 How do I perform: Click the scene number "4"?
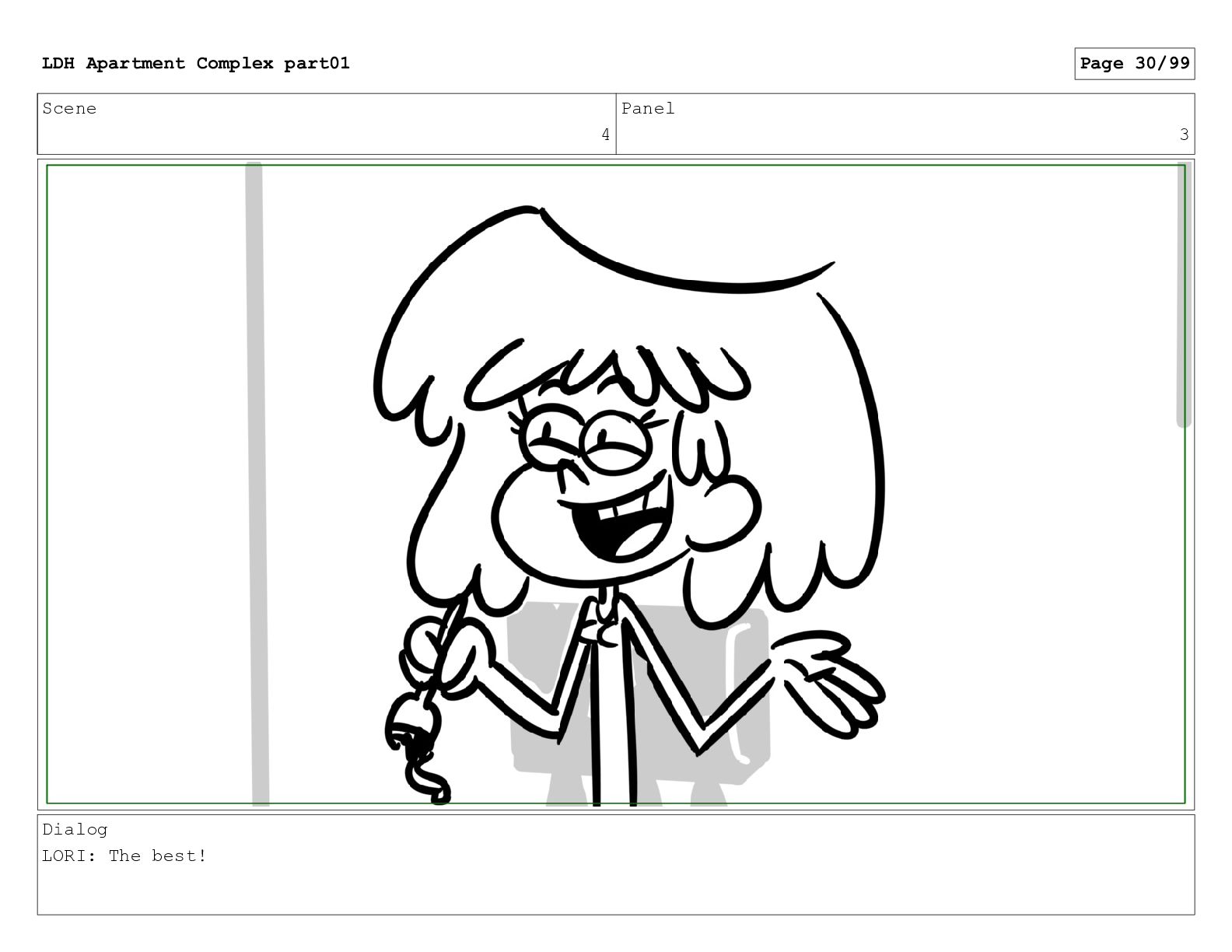[606, 135]
